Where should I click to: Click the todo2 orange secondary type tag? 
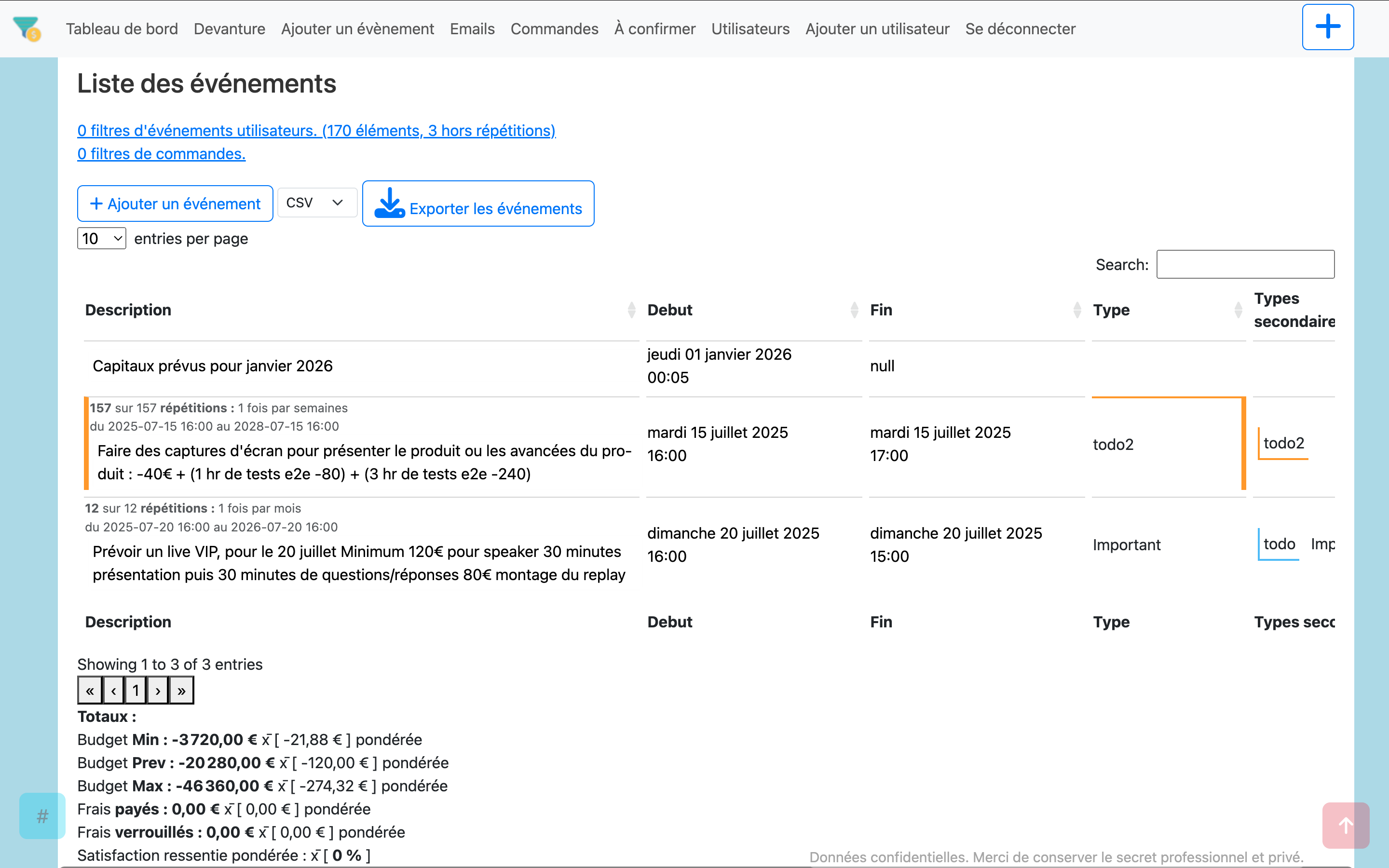click(1283, 443)
